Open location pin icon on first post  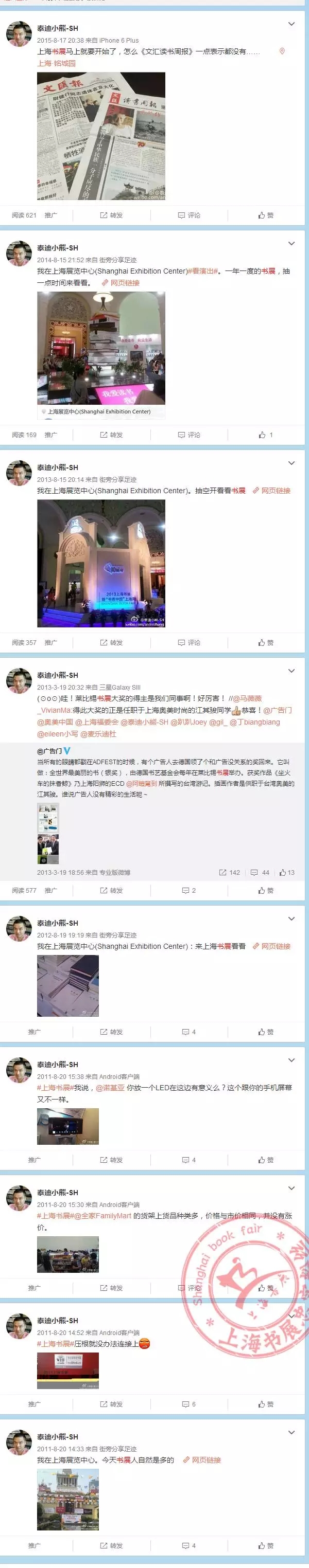pos(282,52)
